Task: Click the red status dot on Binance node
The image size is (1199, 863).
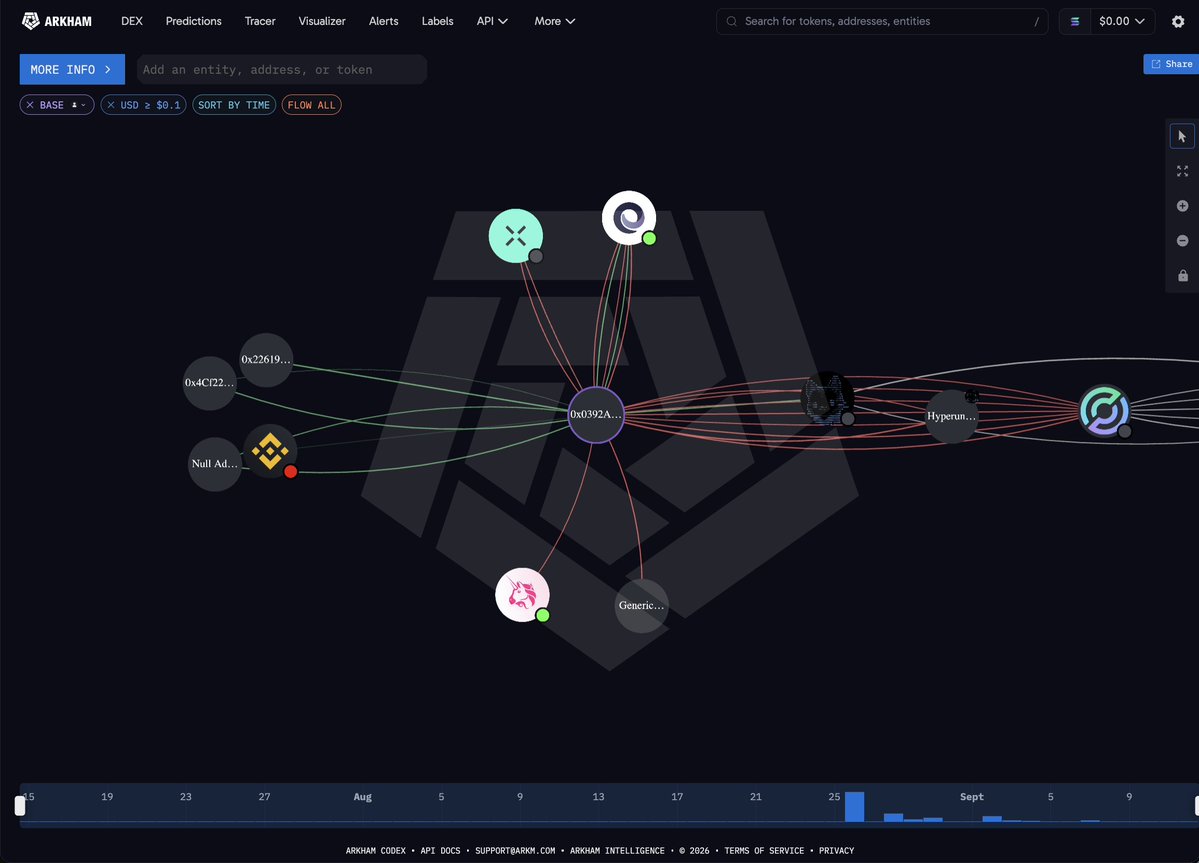Action: [291, 472]
